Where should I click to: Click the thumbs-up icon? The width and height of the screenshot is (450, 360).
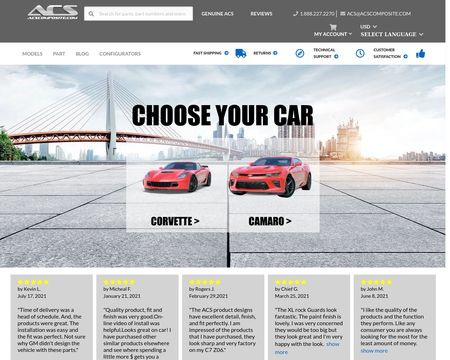[421, 53]
